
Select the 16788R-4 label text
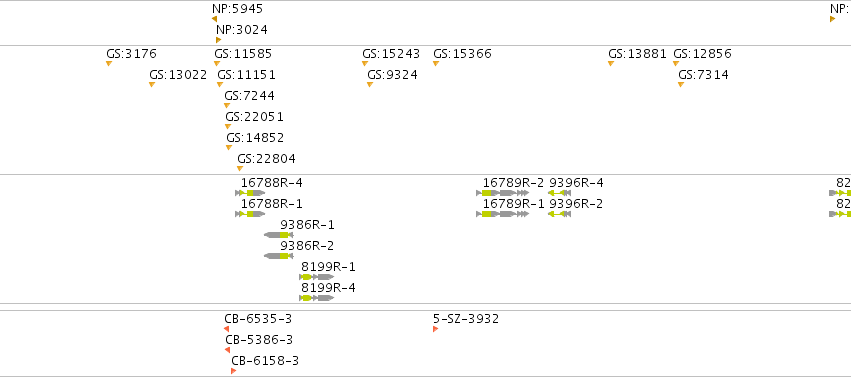272,183
